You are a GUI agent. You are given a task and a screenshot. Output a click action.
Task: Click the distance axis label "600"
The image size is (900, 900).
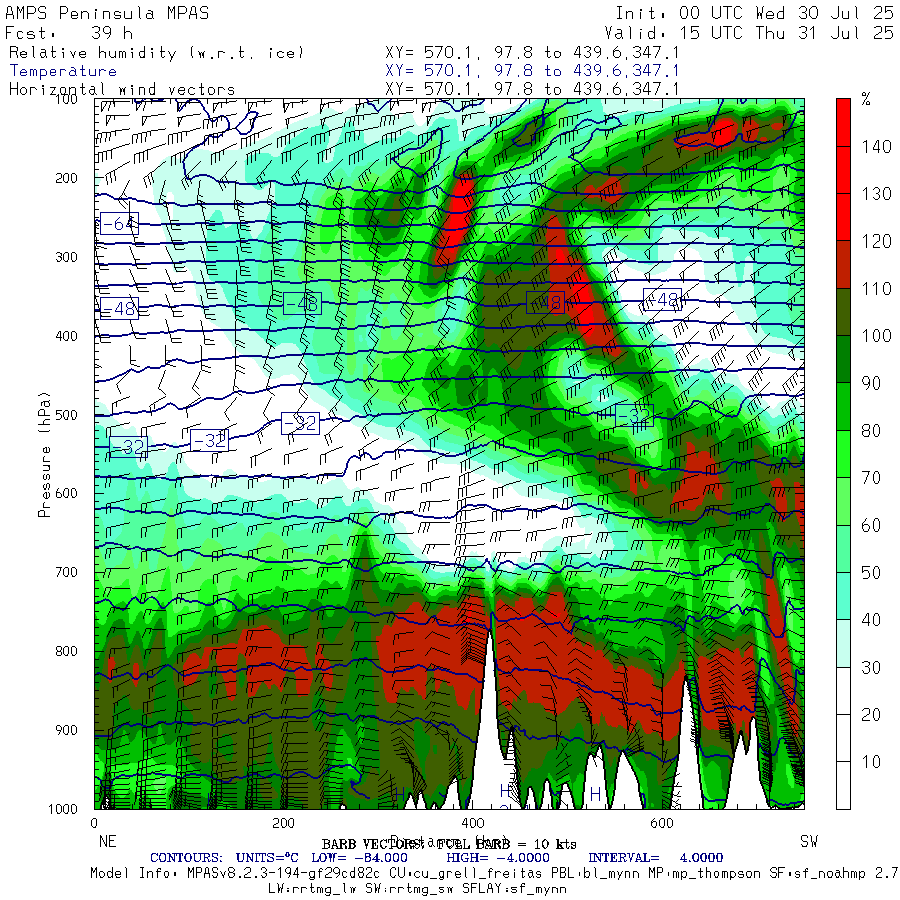click(x=661, y=824)
